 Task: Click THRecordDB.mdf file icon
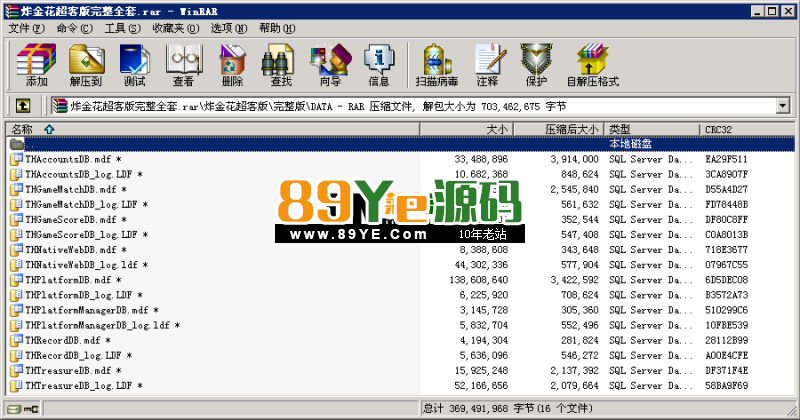(x=16, y=340)
